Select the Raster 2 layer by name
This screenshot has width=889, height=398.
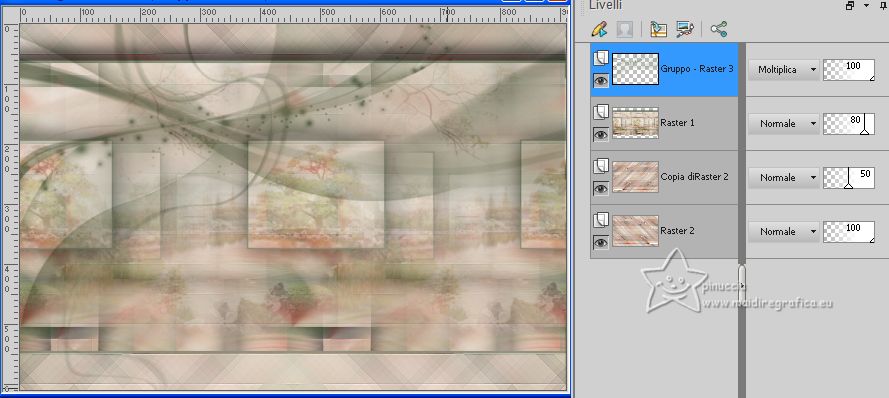point(677,231)
